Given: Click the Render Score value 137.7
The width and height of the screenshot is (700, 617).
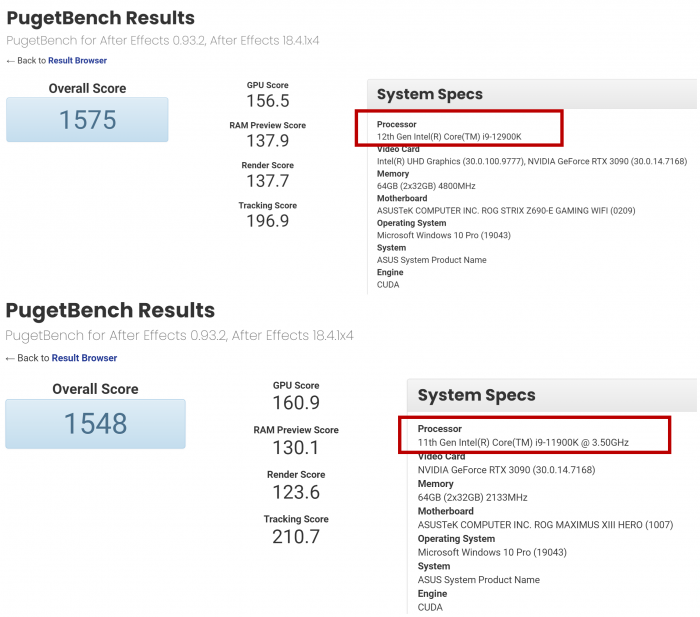Looking at the screenshot, I should (267, 181).
